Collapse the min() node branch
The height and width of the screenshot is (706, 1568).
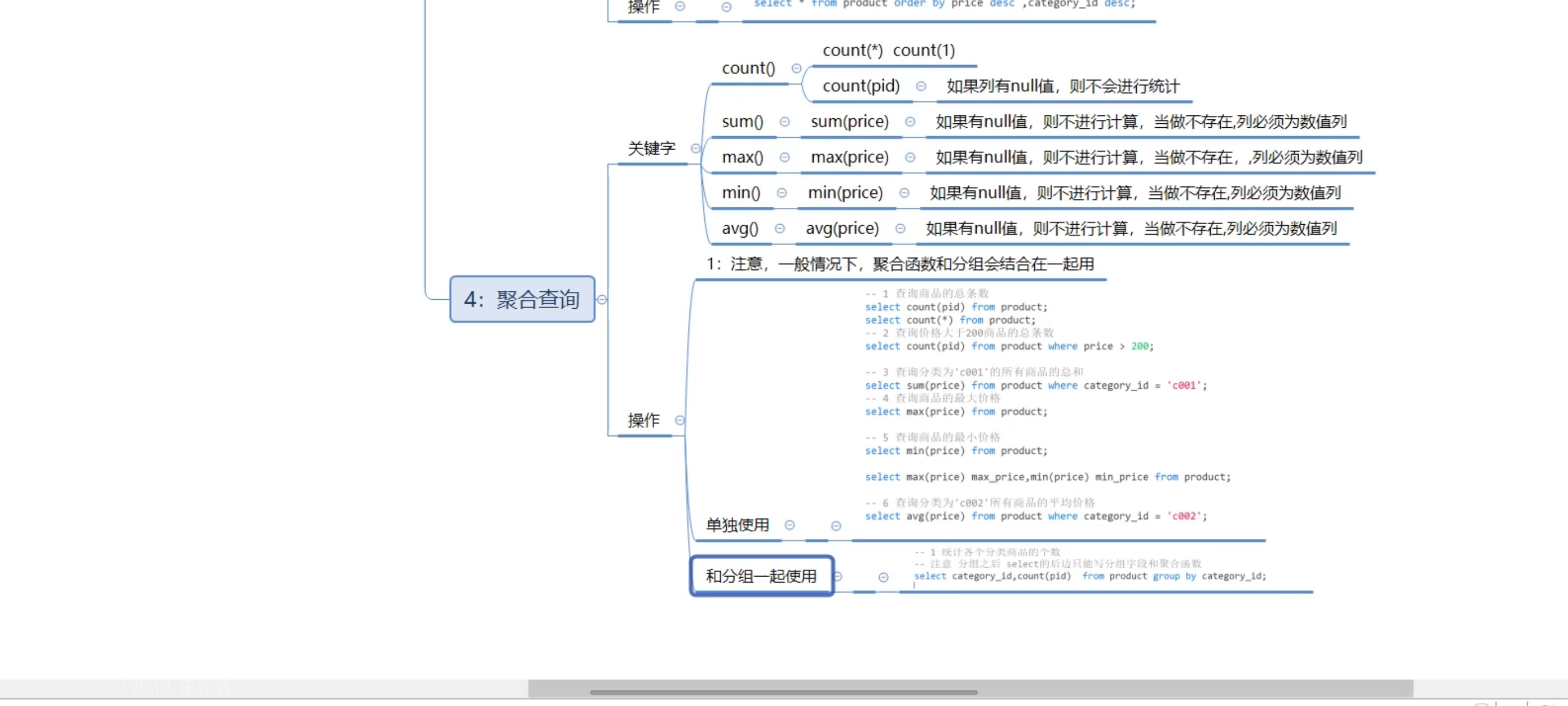782,193
